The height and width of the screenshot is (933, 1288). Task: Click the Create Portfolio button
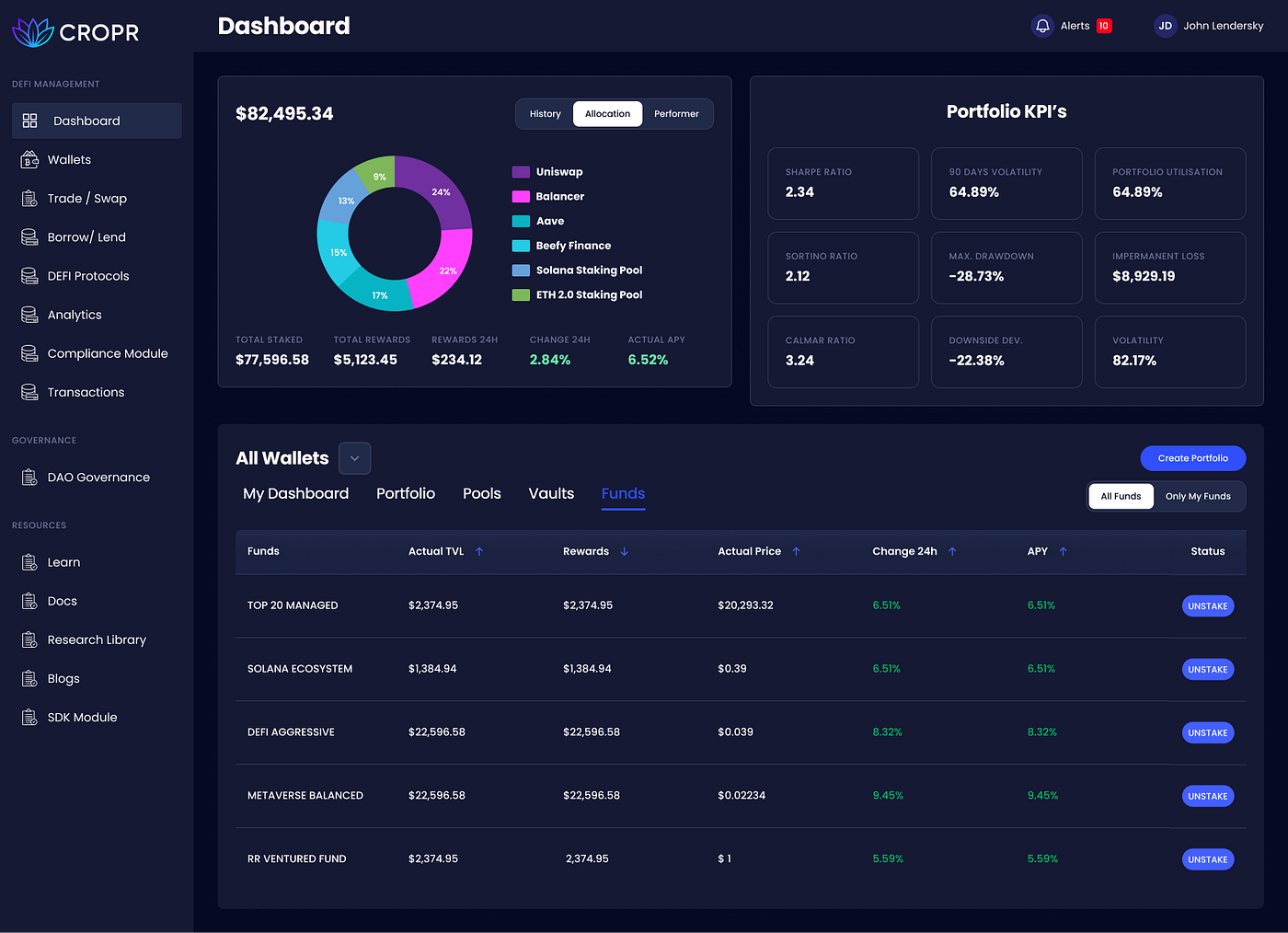tap(1193, 458)
